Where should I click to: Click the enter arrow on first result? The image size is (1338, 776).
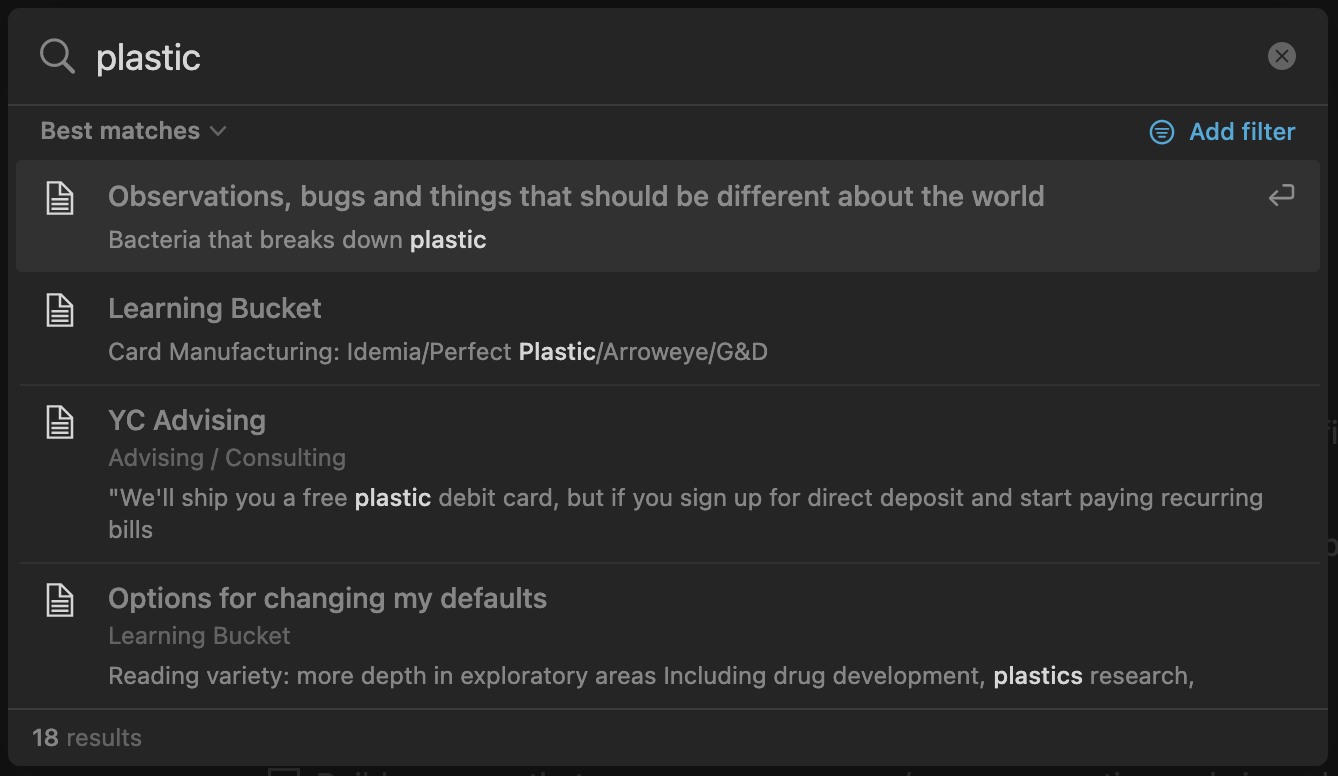1281,196
